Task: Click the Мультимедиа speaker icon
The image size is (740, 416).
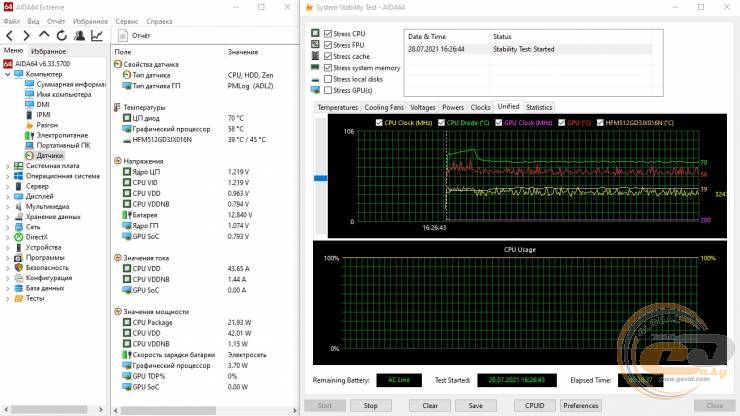Action: [x=18, y=206]
